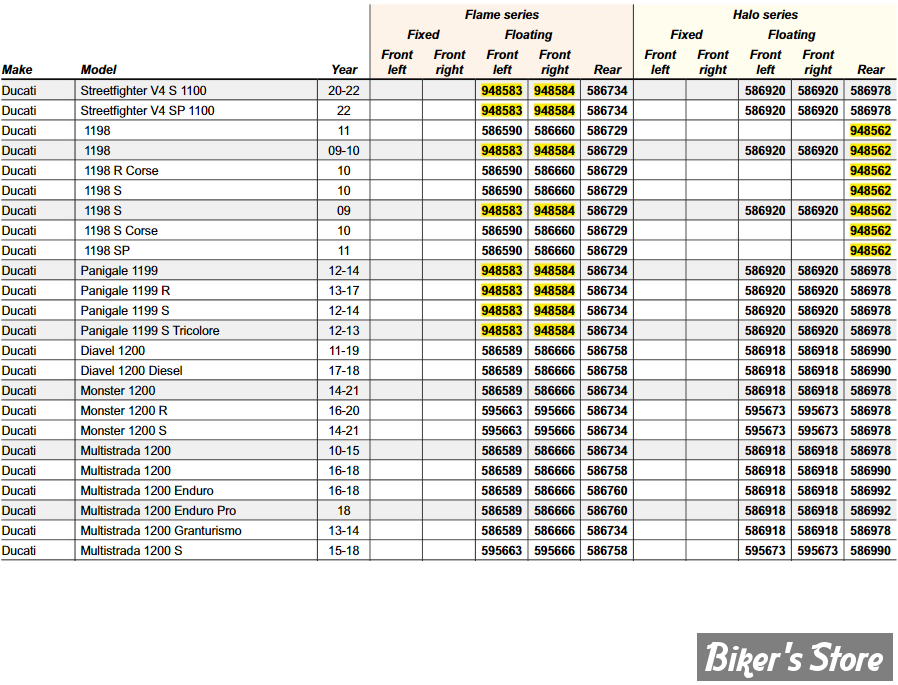Viewport: 898px width, 685px height.
Task: Click Halo front left 586920 in Panigale 1199 S row
Action: tap(765, 311)
